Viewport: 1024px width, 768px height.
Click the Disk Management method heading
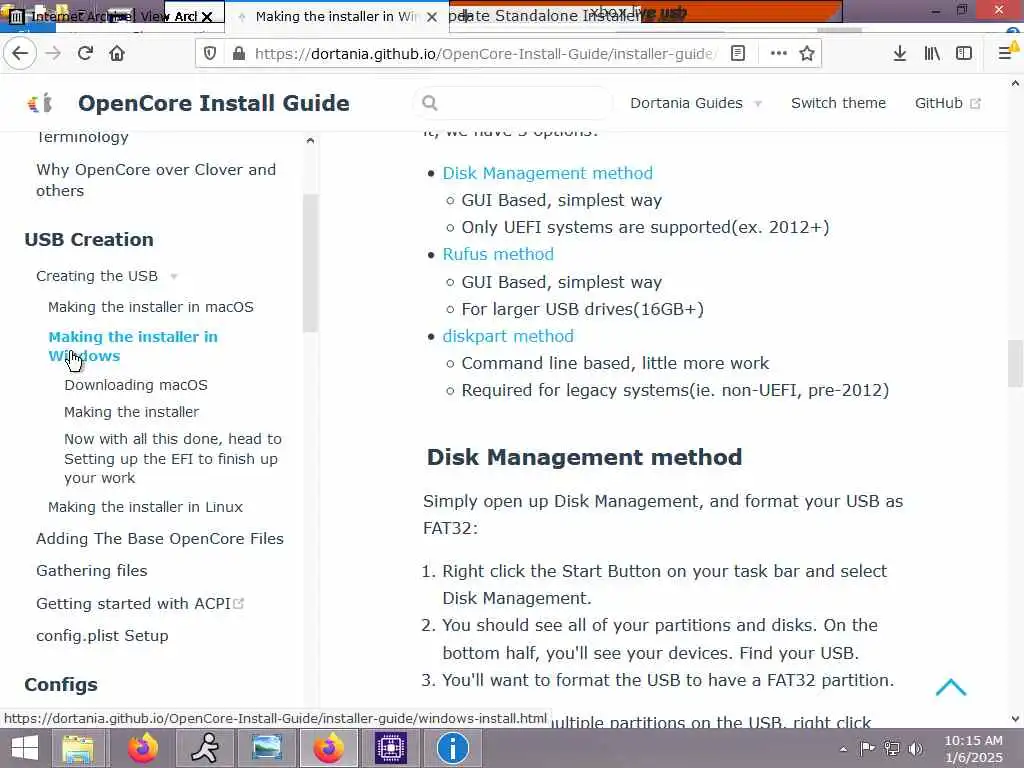point(584,457)
